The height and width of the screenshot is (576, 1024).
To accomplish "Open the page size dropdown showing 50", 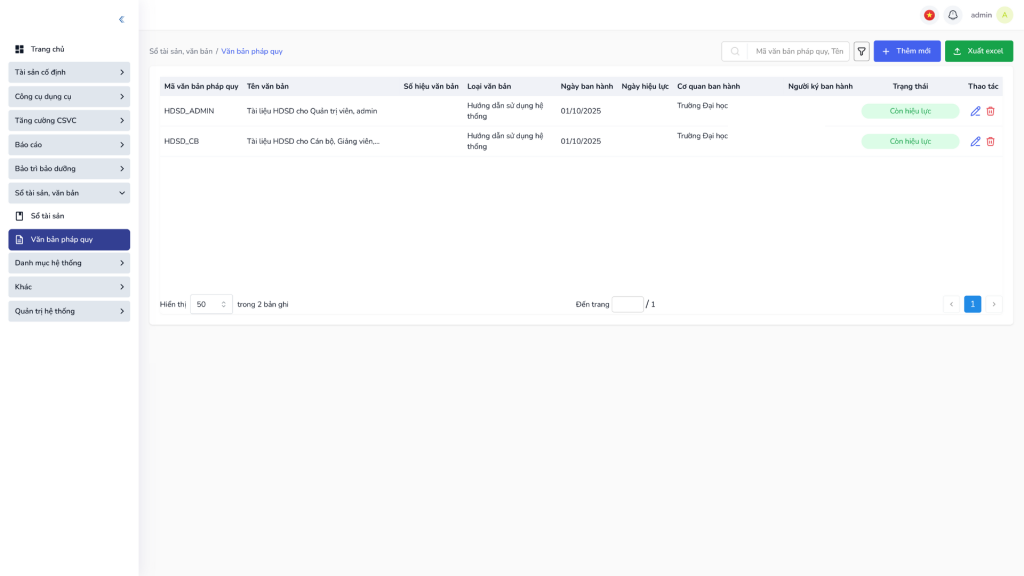I will (x=211, y=304).
